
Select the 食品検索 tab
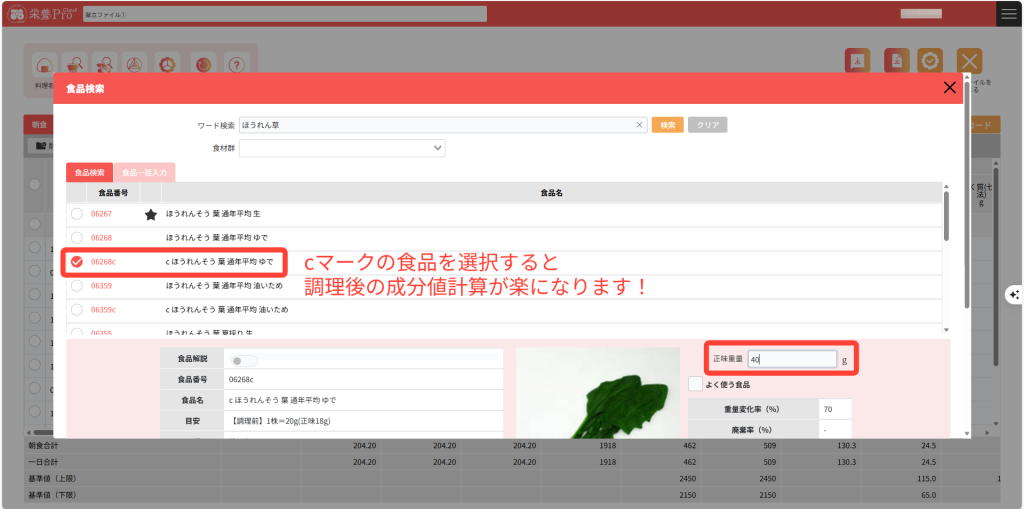click(90, 172)
